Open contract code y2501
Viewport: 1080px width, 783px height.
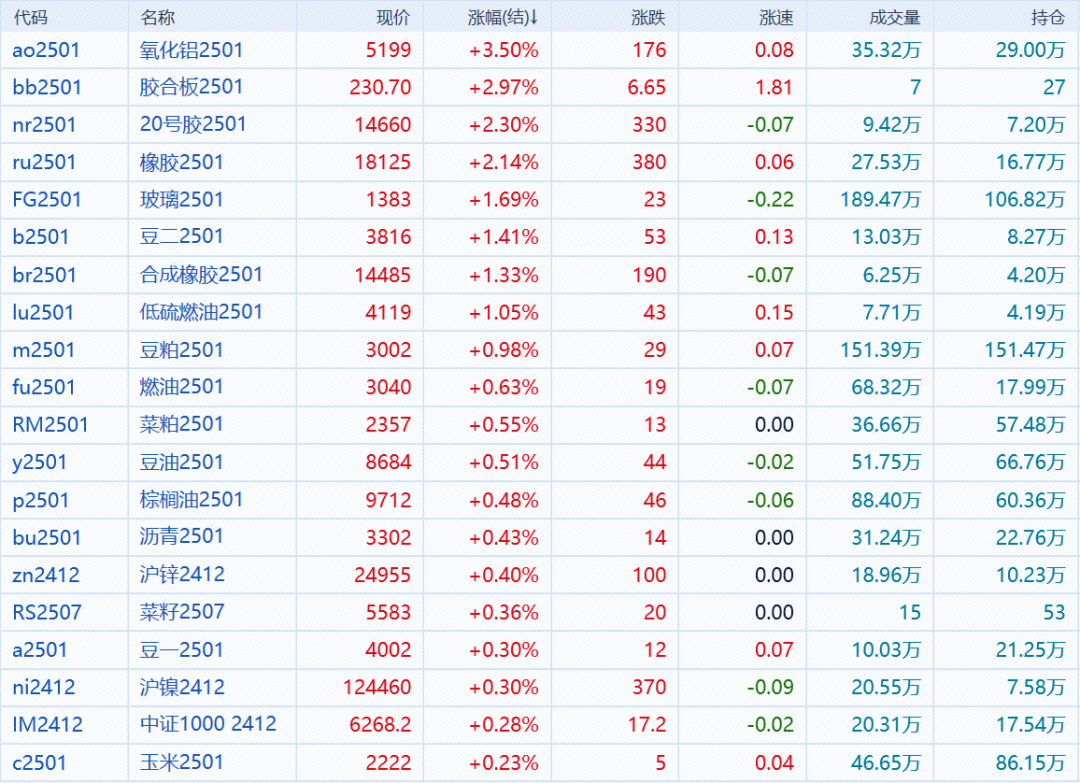(39, 462)
